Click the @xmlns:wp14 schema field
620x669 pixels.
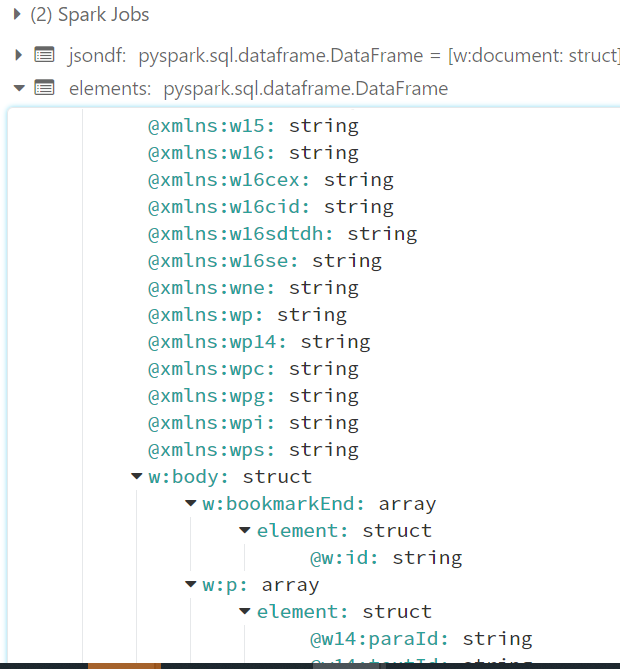[259, 342]
